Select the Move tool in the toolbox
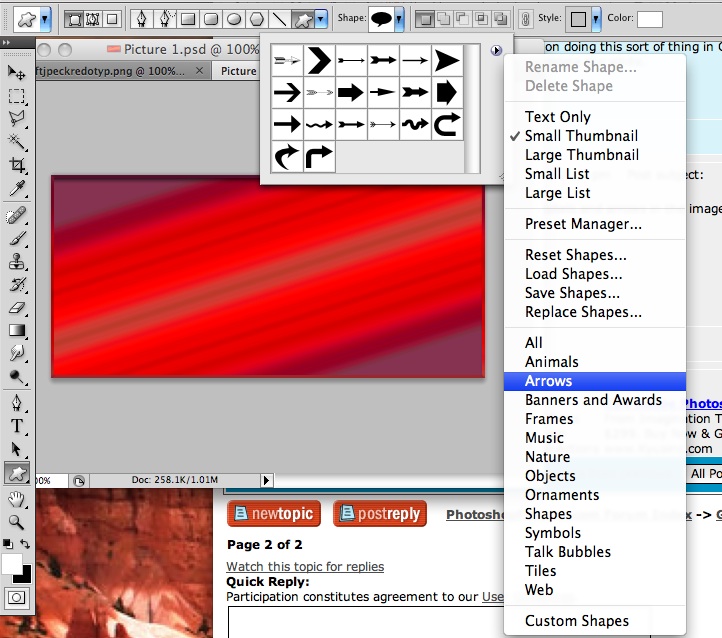Viewport: 722px width, 638px height. (x=17, y=72)
